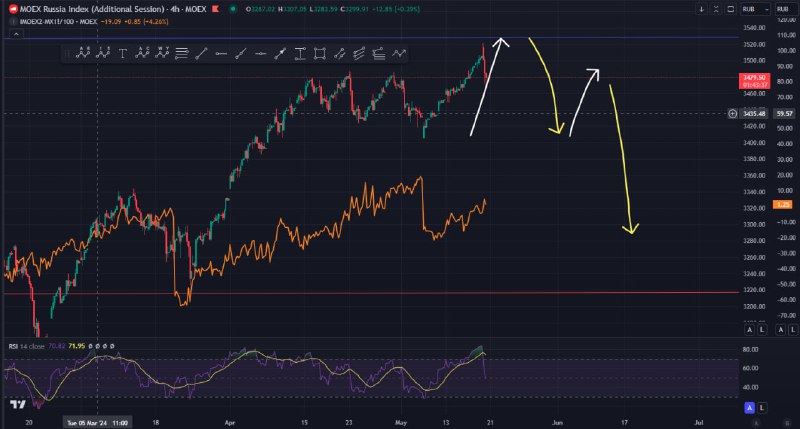Select the Rectangle drawing tool
Image resolution: width=800 pixels, height=429 pixels.
click(319, 53)
